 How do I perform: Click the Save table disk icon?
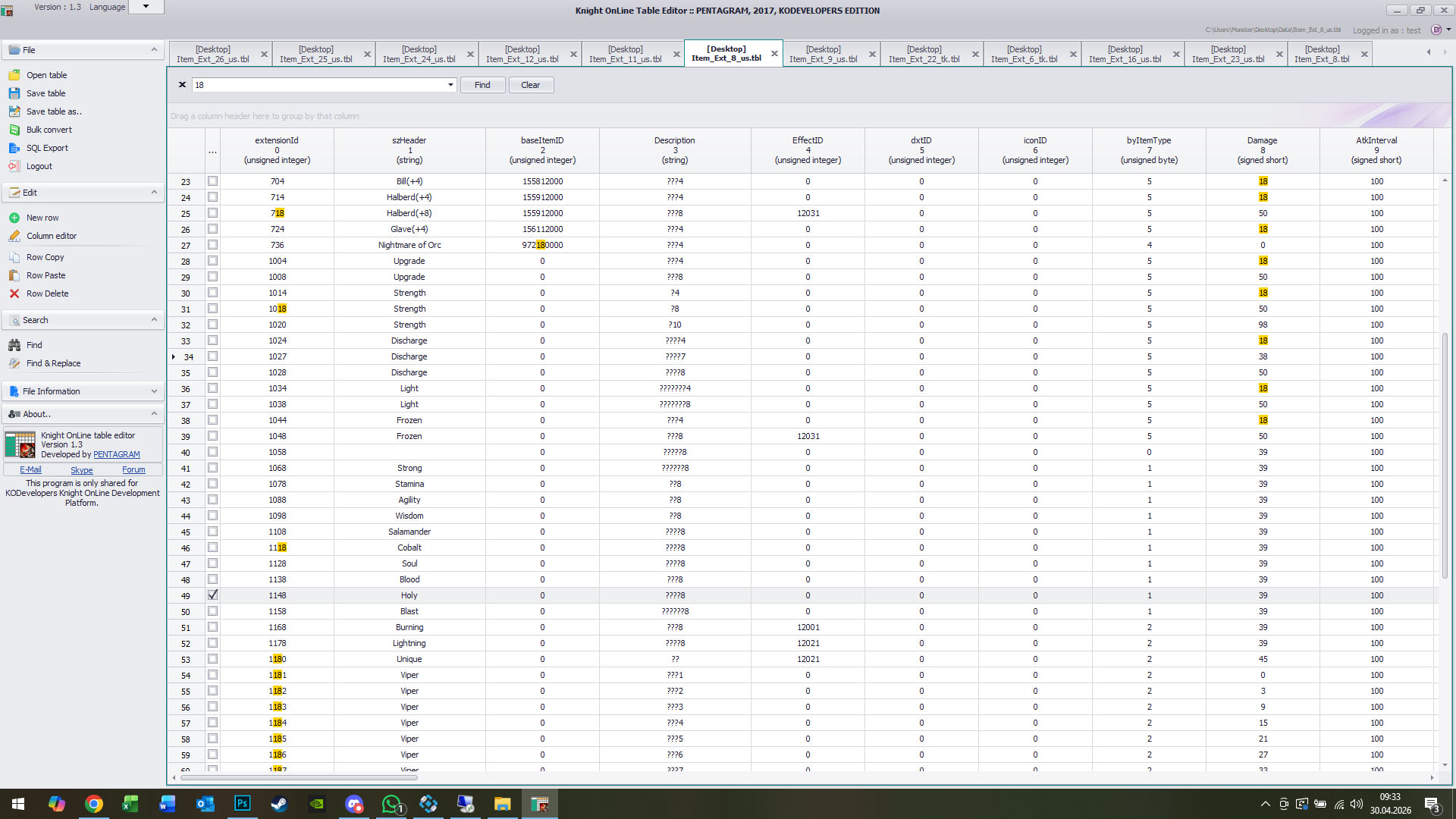[14, 93]
